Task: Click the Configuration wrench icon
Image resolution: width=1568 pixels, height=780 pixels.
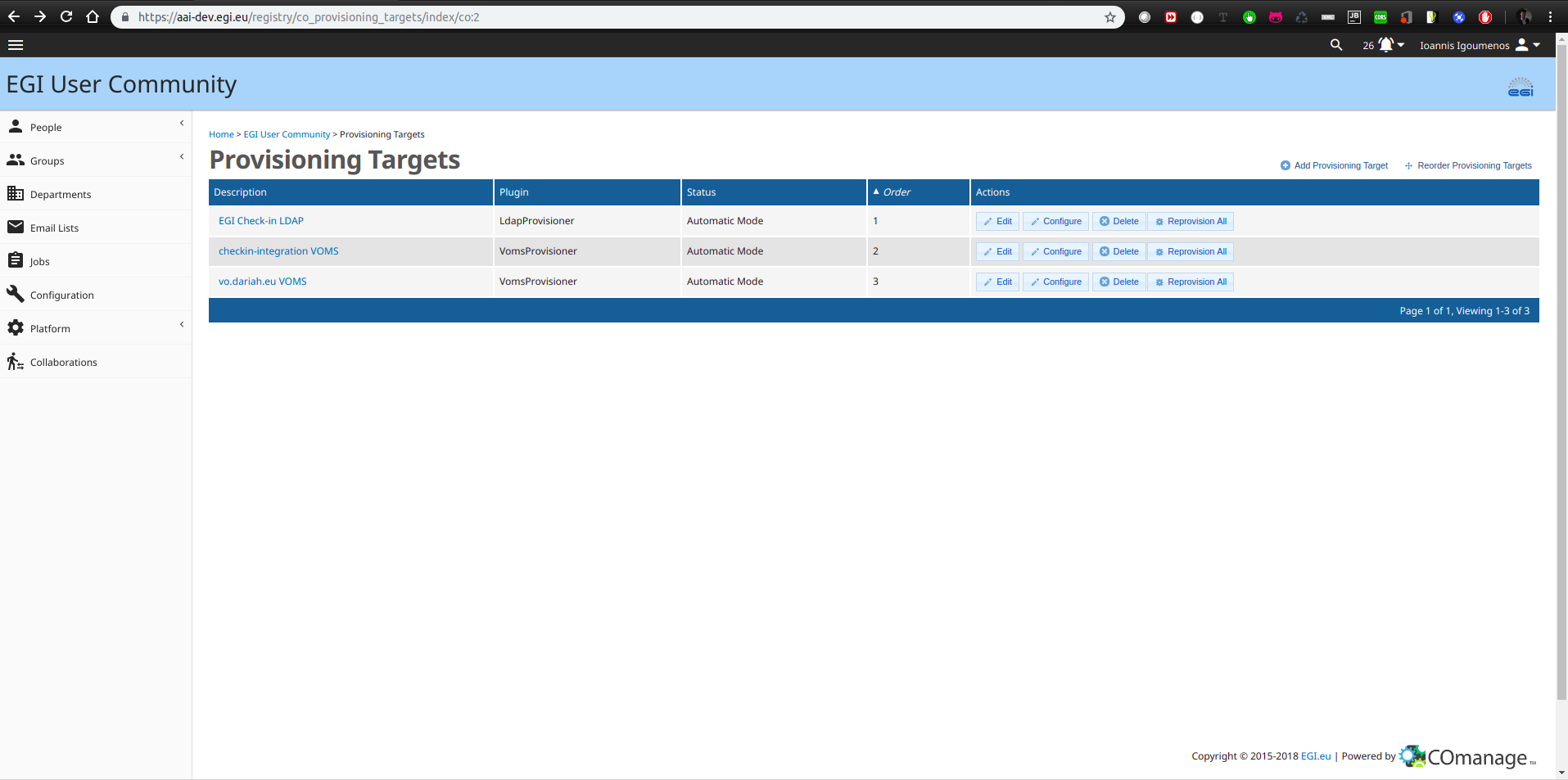Action: [16, 294]
